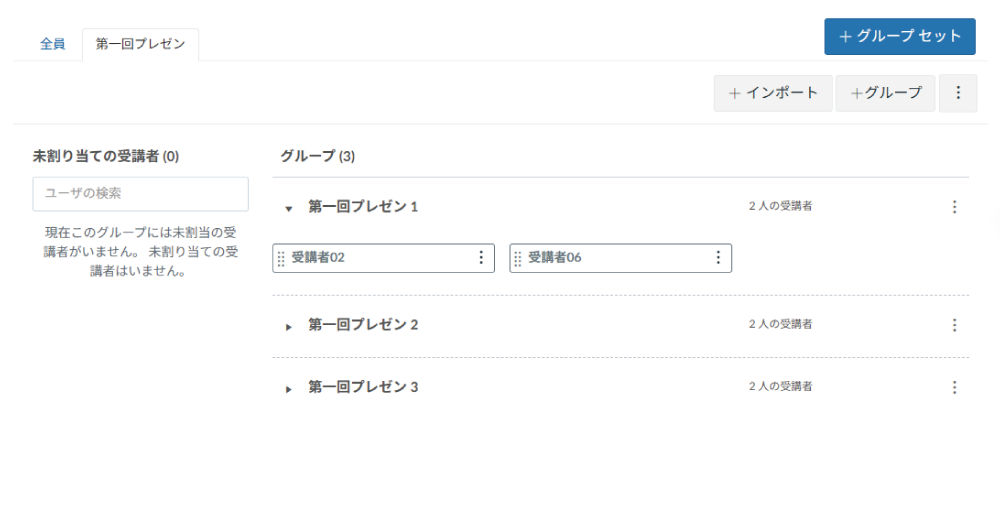Add a new group with +グループ
The width and height of the screenshot is (1000, 506).
click(885, 93)
